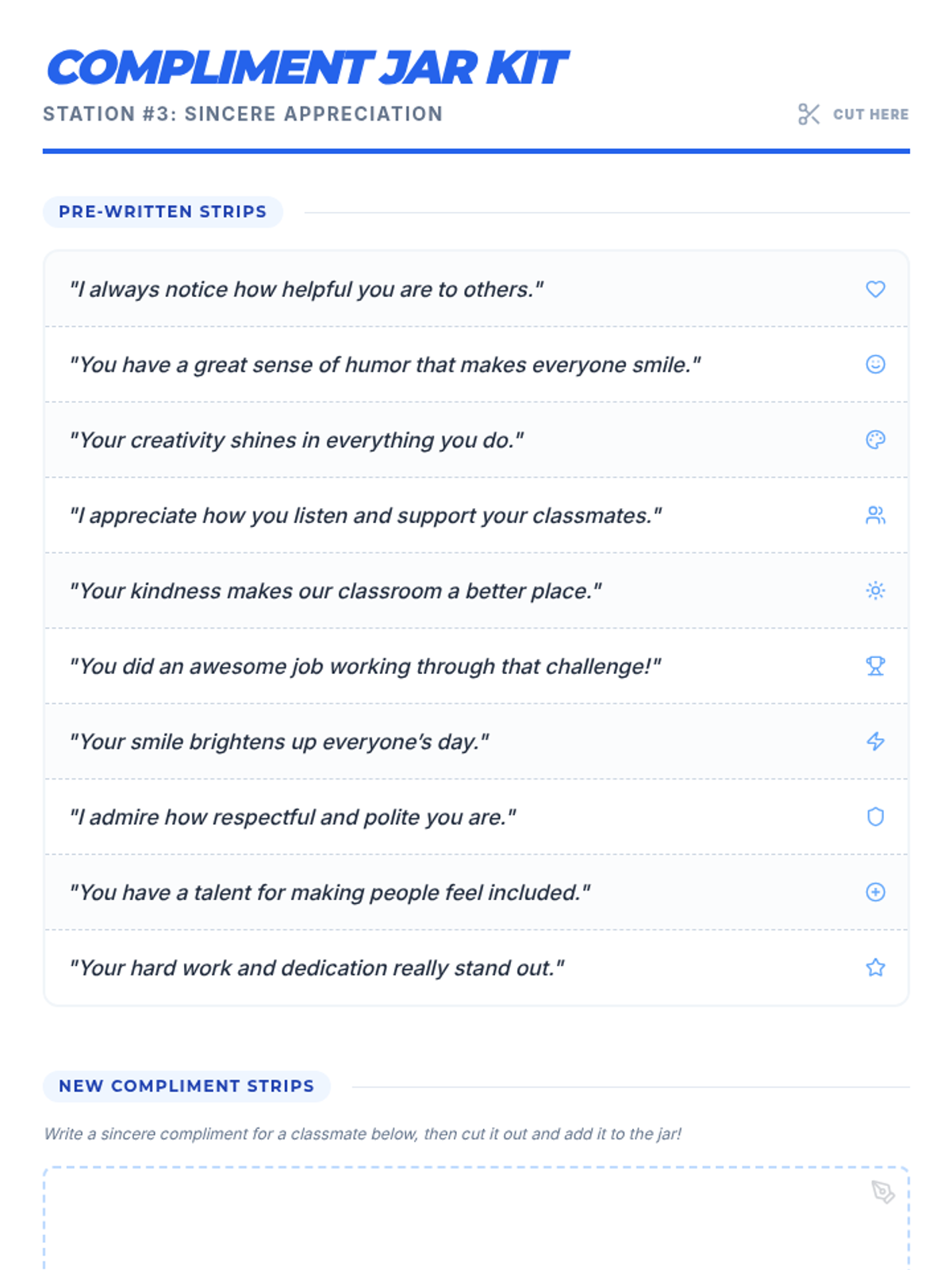Click the shield icon on respectful strip
The height and width of the screenshot is (1270, 952).
coord(875,817)
